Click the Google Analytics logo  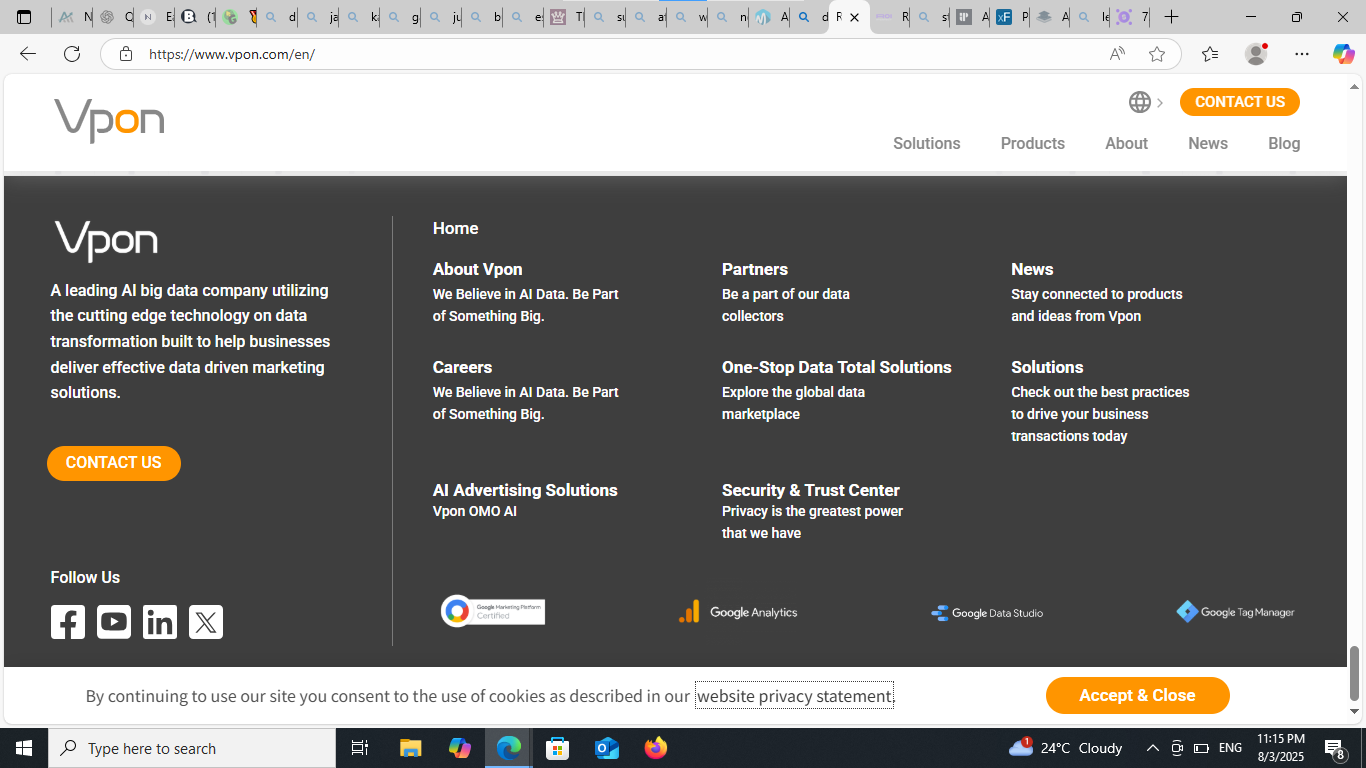[x=738, y=612]
